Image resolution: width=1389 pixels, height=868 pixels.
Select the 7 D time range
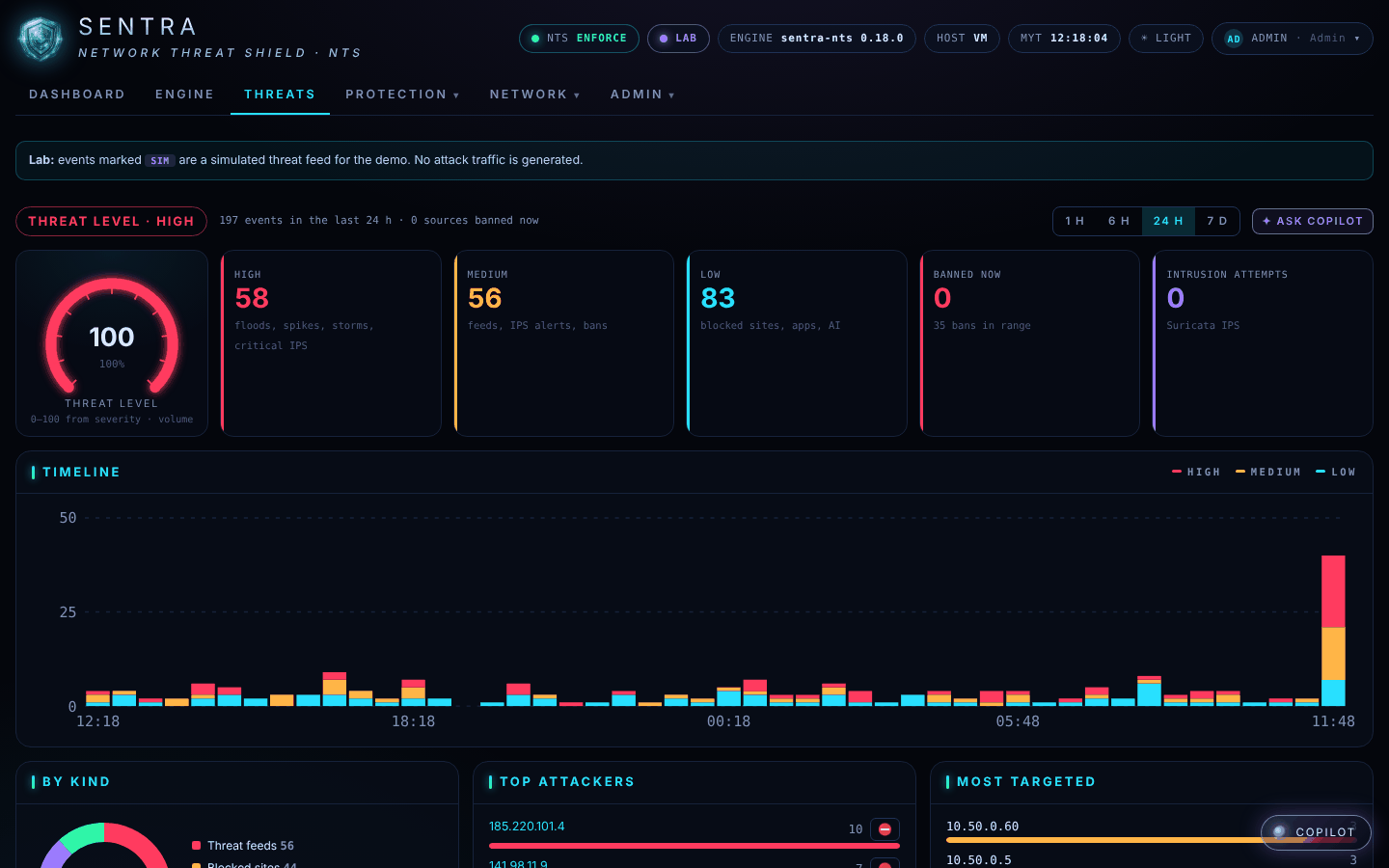(x=1217, y=221)
